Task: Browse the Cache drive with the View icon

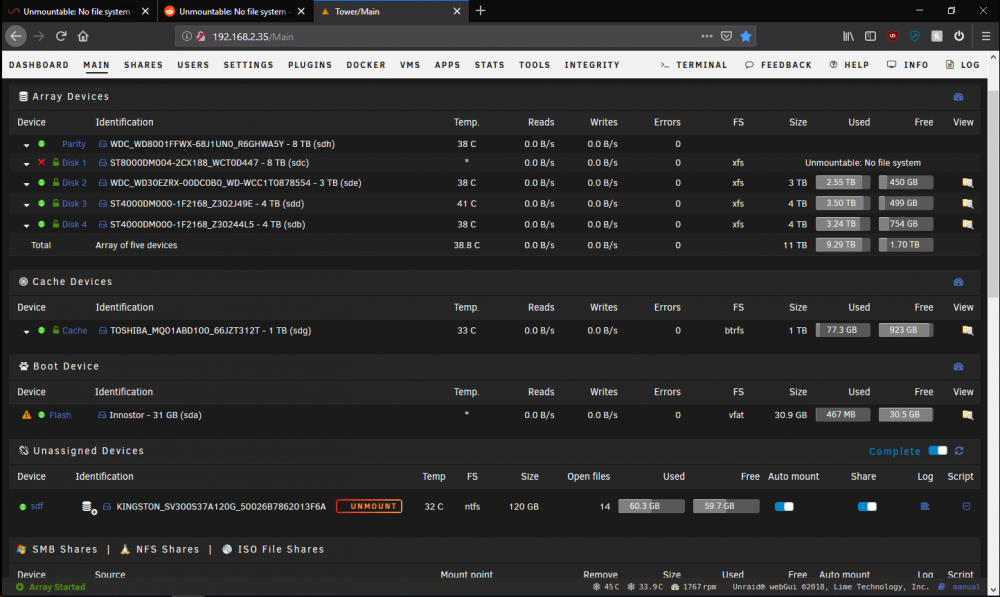Action: (967, 330)
